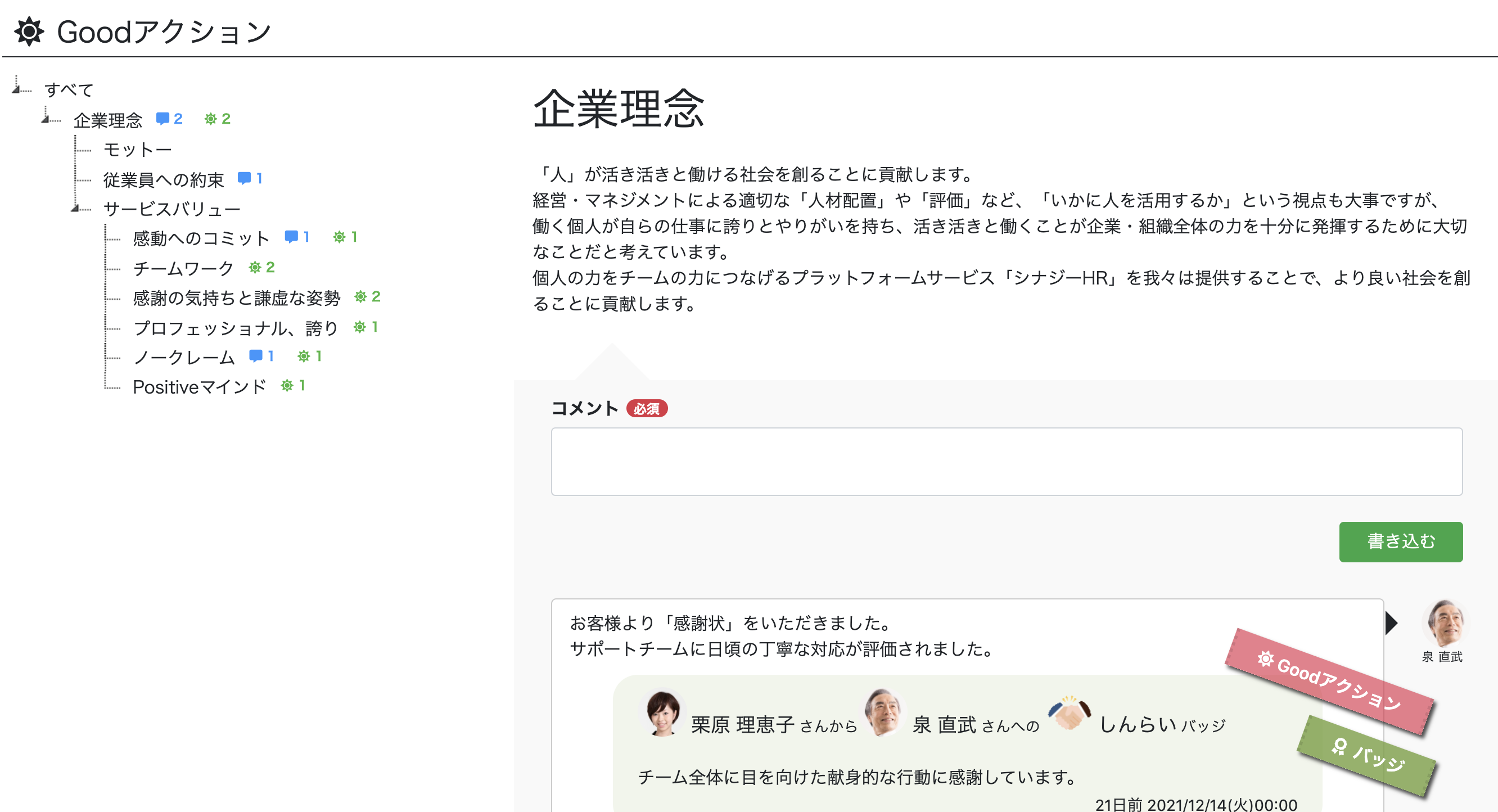Click 泉 直武's avatar inside the badge card
This screenshot has width=1498, height=812.
pos(884,712)
